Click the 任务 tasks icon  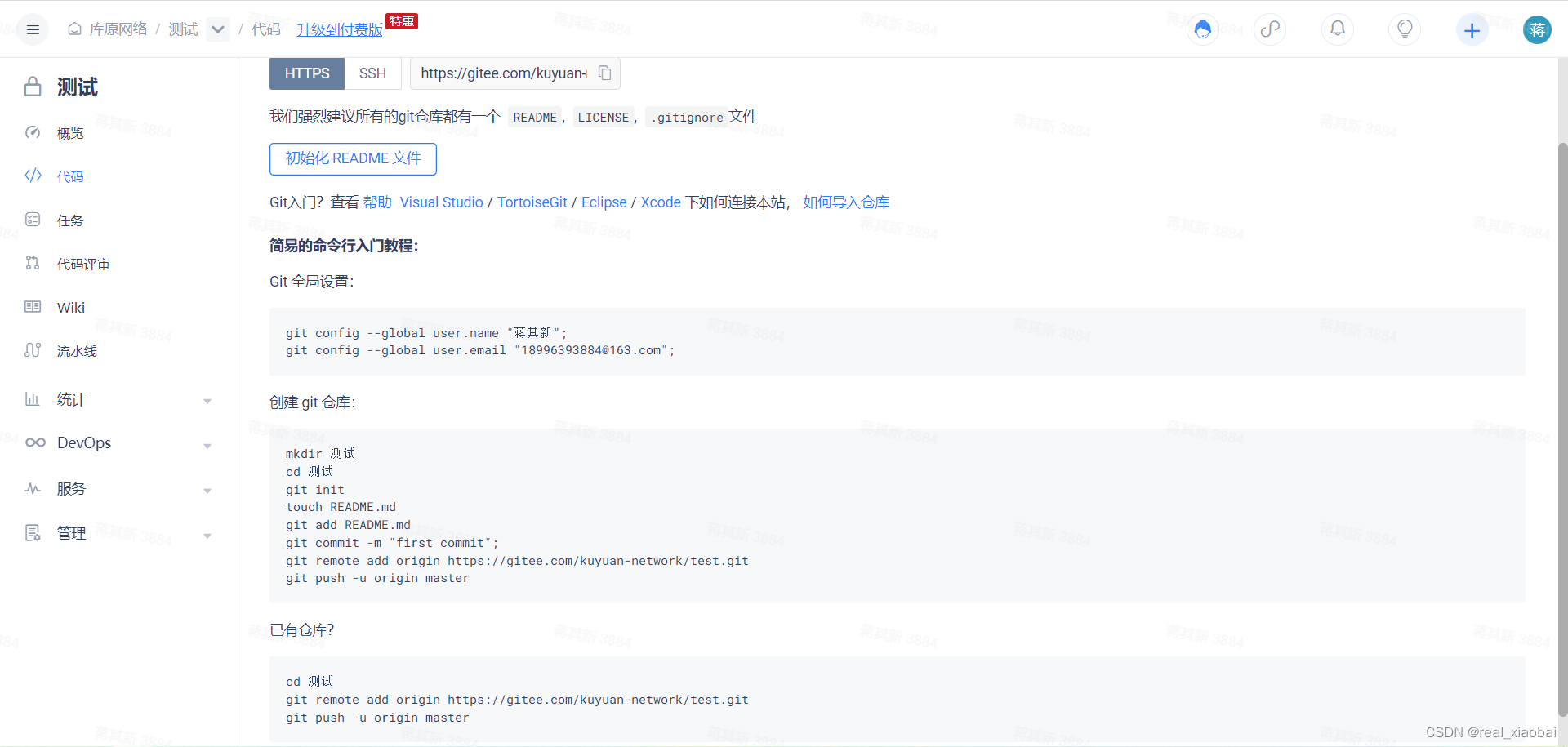pyautogui.click(x=33, y=220)
